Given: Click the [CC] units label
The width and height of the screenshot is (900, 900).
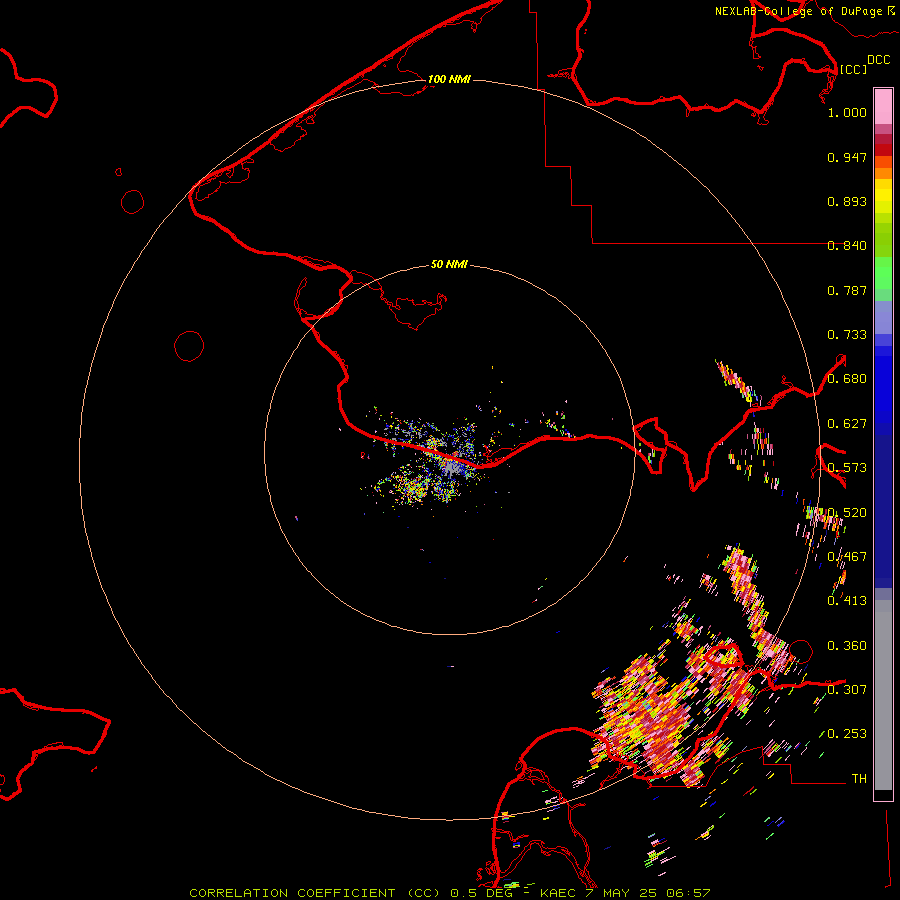Looking at the screenshot, I should pos(854,69).
